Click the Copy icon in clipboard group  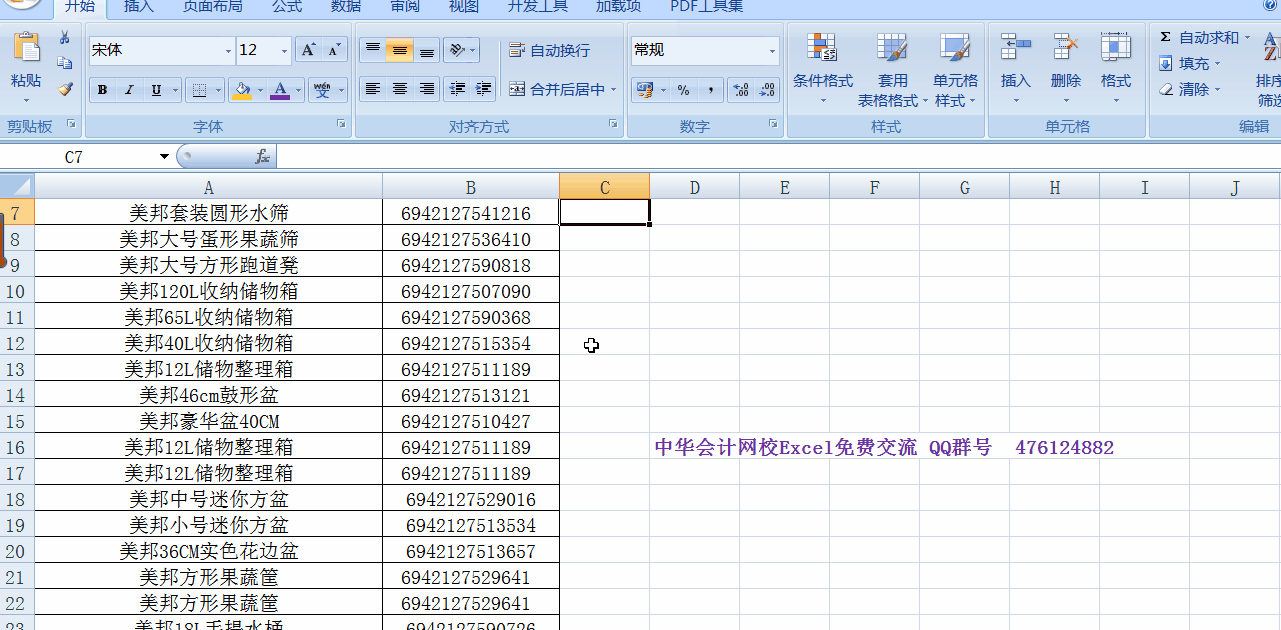(x=65, y=63)
